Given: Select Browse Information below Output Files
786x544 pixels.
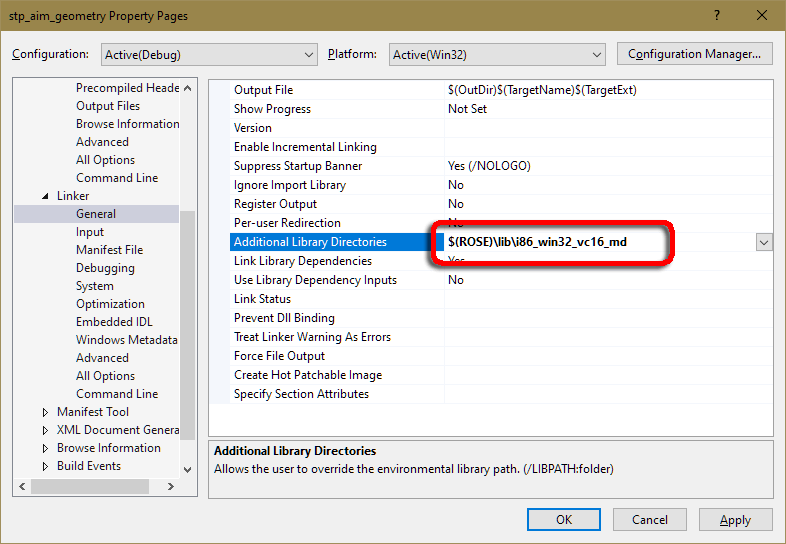Looking at the screenshot, I should [127, 124].
